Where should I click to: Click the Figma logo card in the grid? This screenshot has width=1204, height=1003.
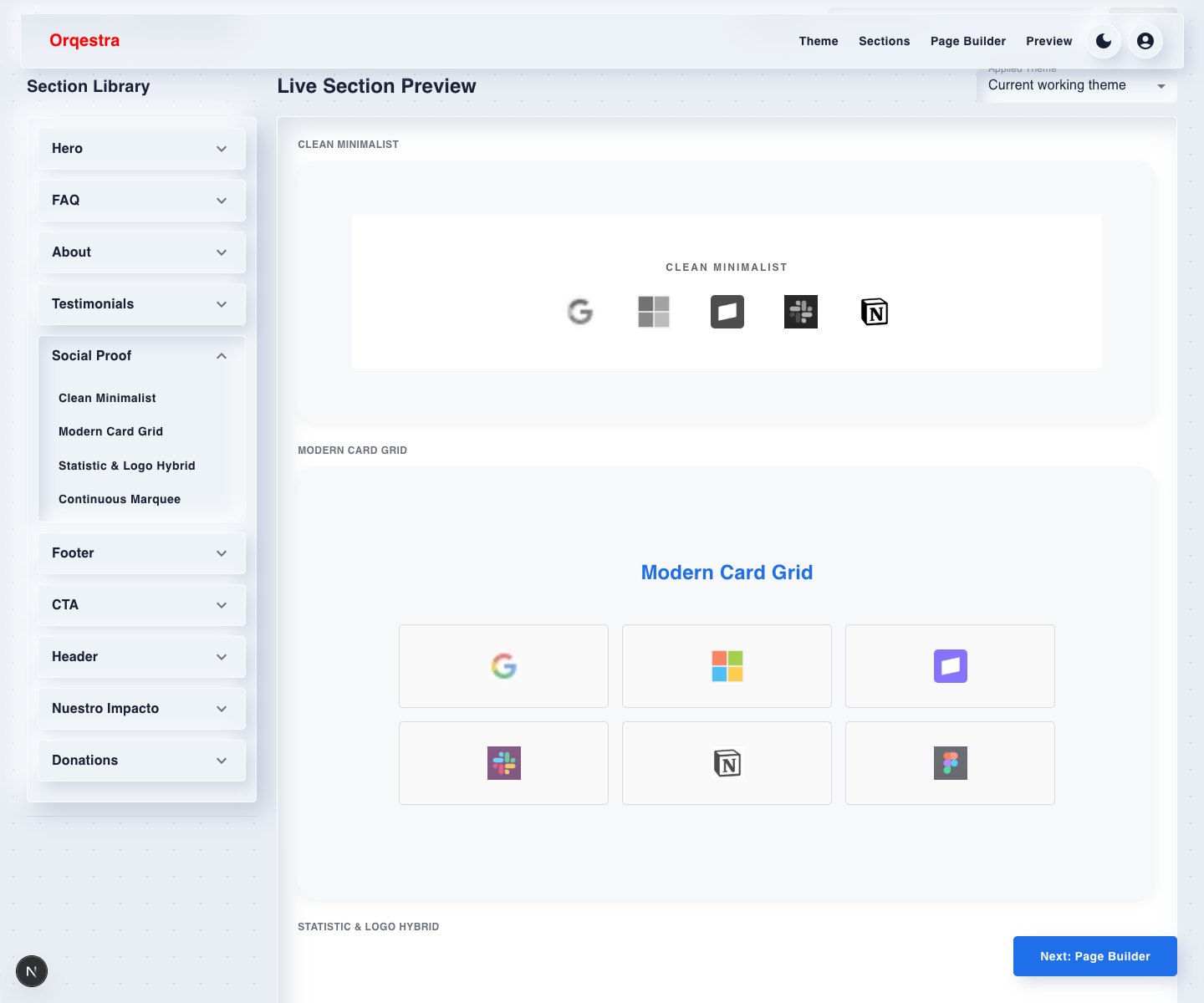click(950, 763)
